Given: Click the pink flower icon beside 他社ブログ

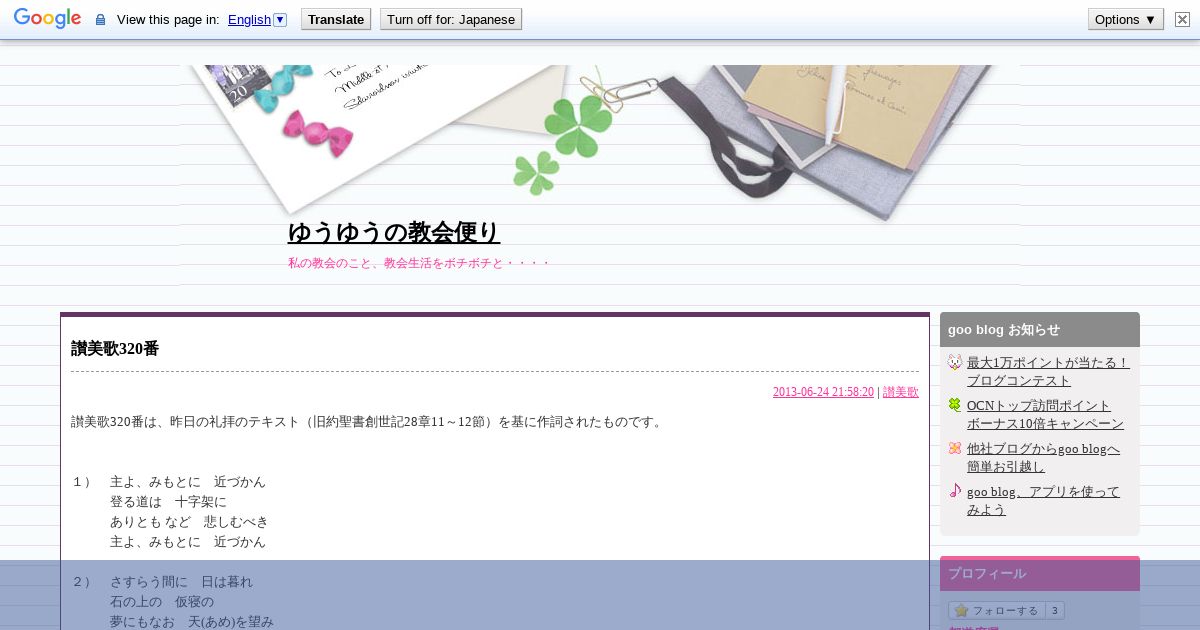Looking at the screenshot, I should pos(955,448).
